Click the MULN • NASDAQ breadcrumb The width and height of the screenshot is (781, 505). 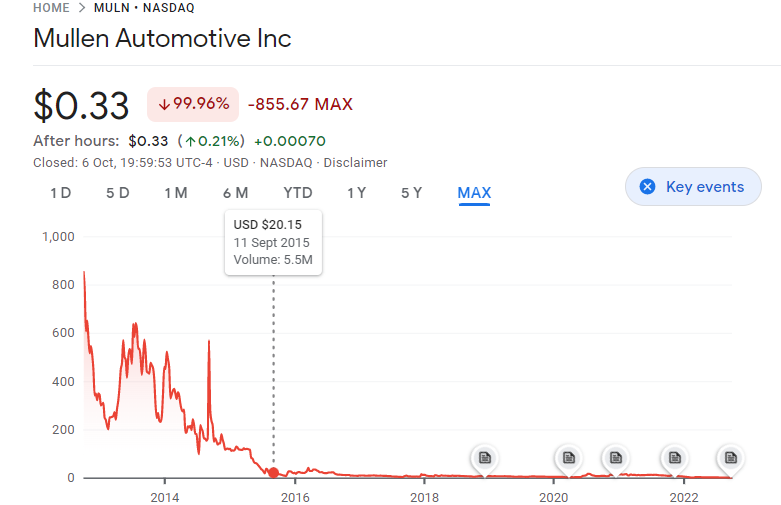144,8
